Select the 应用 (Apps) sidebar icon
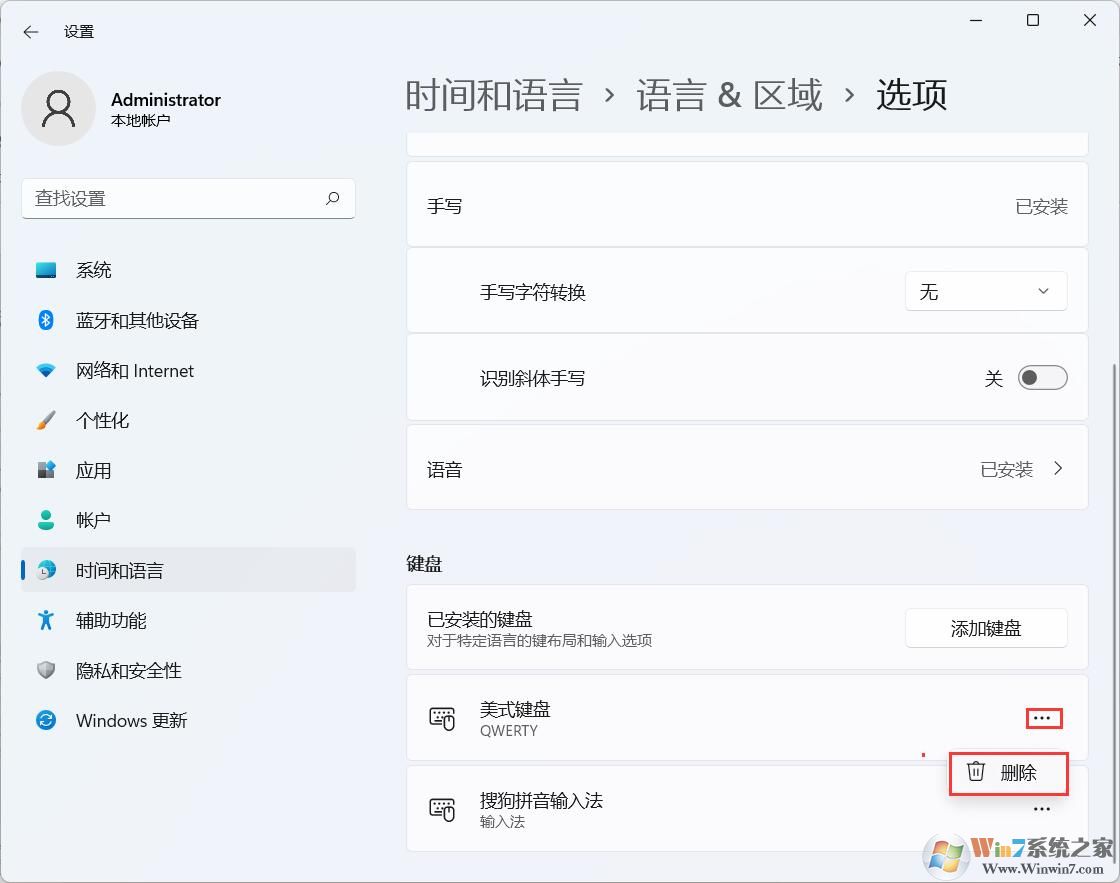 (x=46, y=470)
